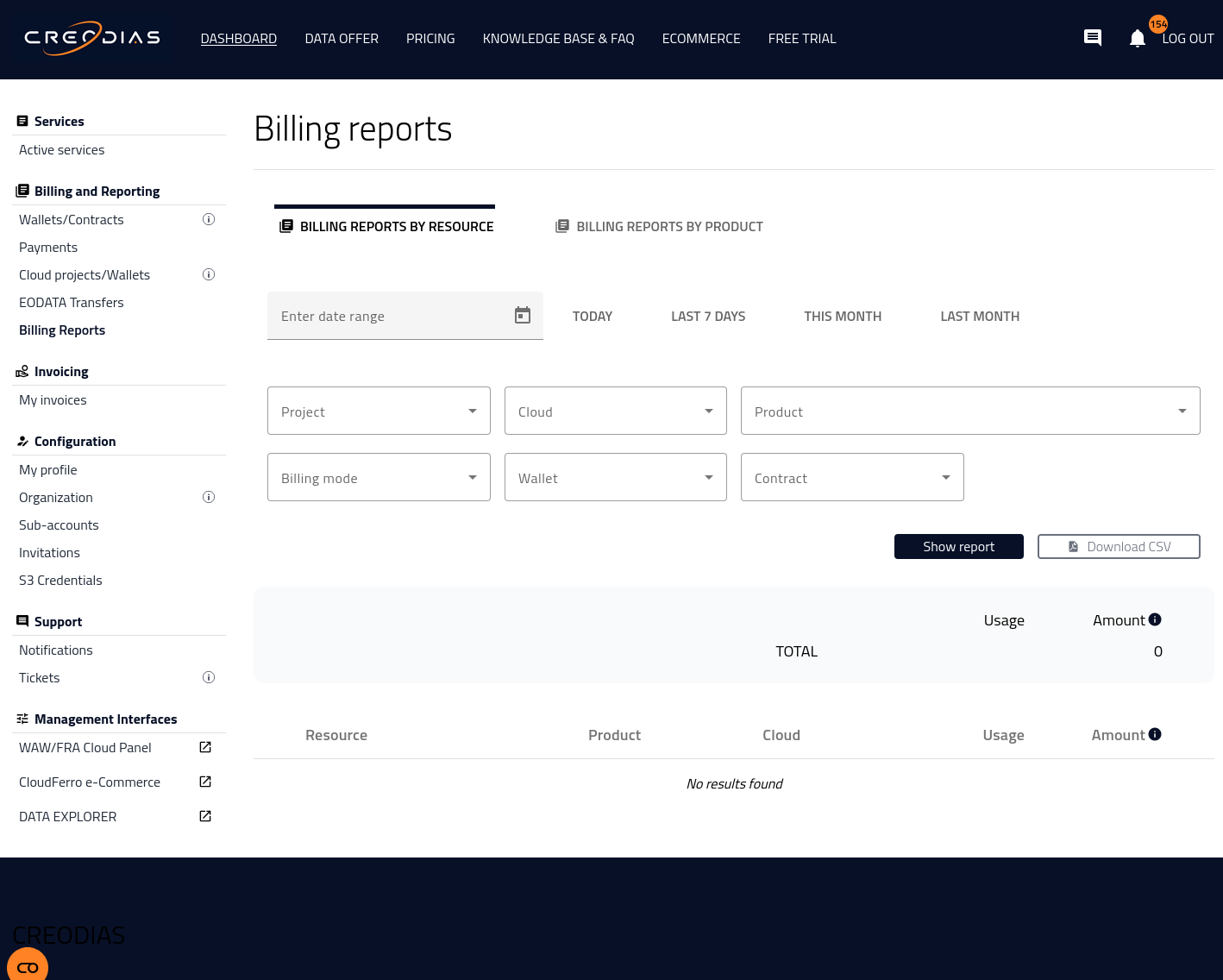This screenshot has width=1223, height=980.
Task: Open the Cloud dropdown filter
Action: click(615, 411)
